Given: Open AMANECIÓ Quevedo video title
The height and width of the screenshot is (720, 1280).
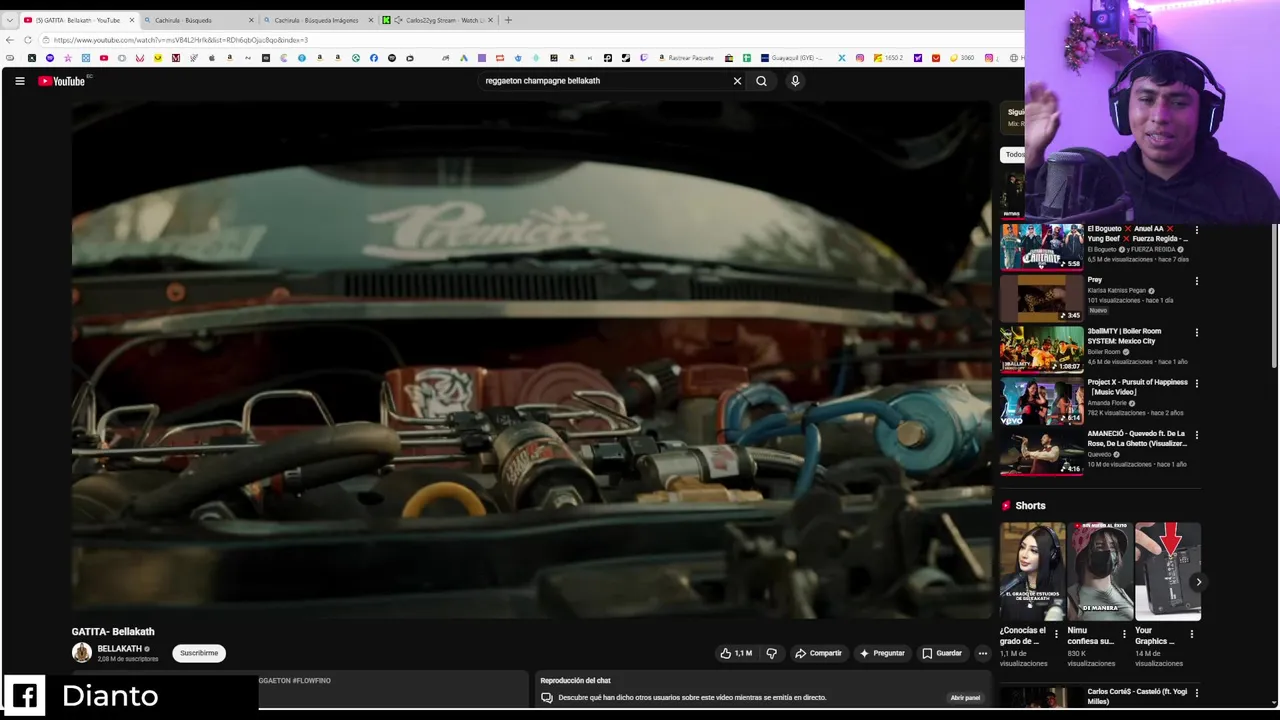Looking at the screenshot, I should click(1137, 438).
